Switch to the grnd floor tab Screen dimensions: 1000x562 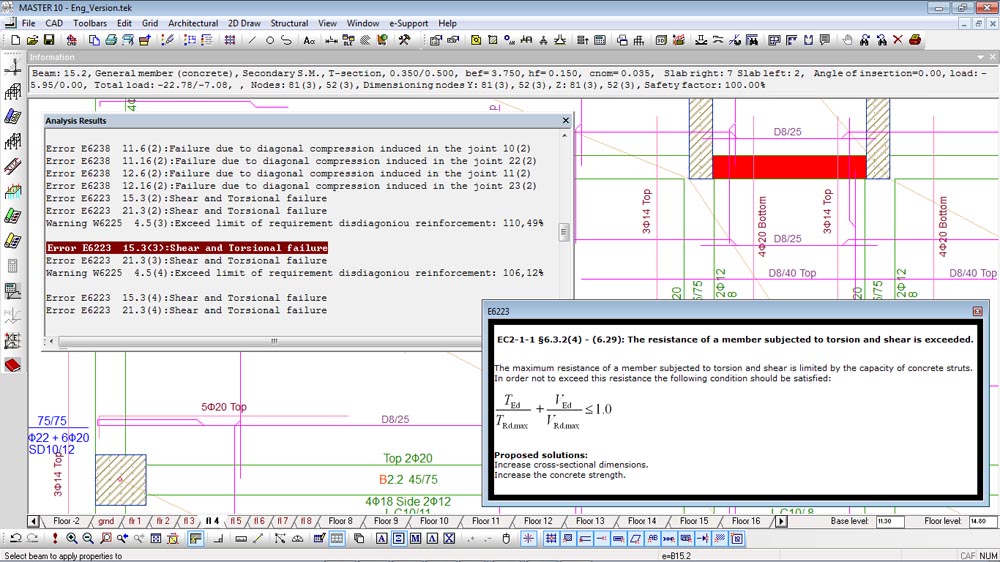tap(106, 521)
